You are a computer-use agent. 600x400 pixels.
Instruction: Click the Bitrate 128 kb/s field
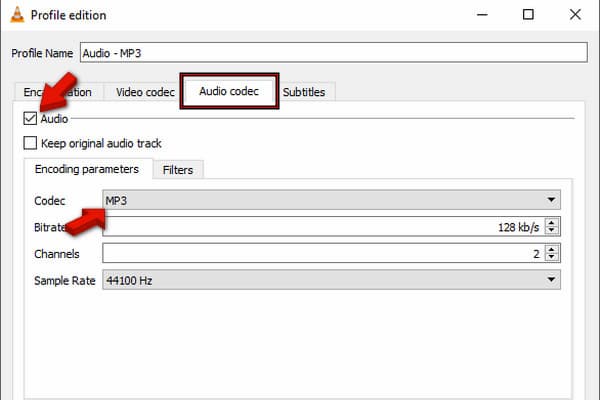coord(322,227)
